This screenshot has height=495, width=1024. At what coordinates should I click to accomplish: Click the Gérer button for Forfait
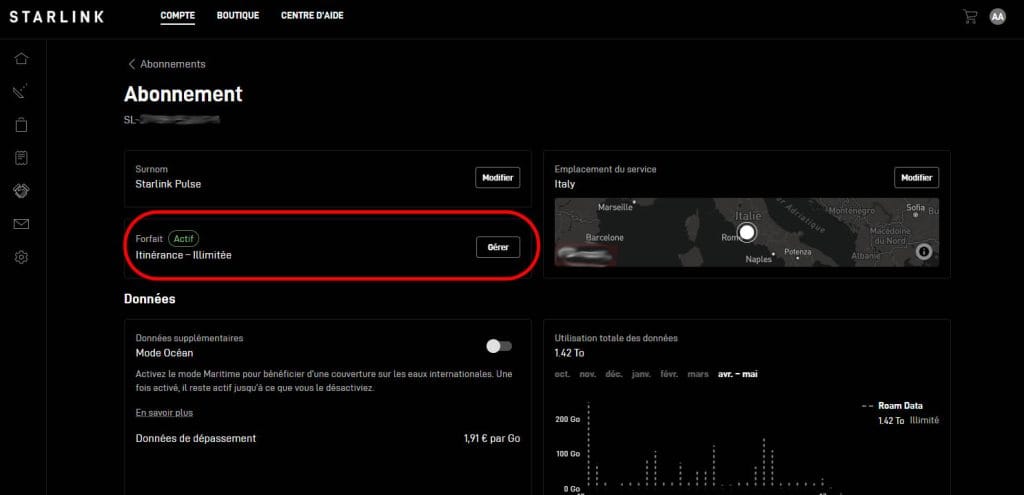tap(498, 248)
